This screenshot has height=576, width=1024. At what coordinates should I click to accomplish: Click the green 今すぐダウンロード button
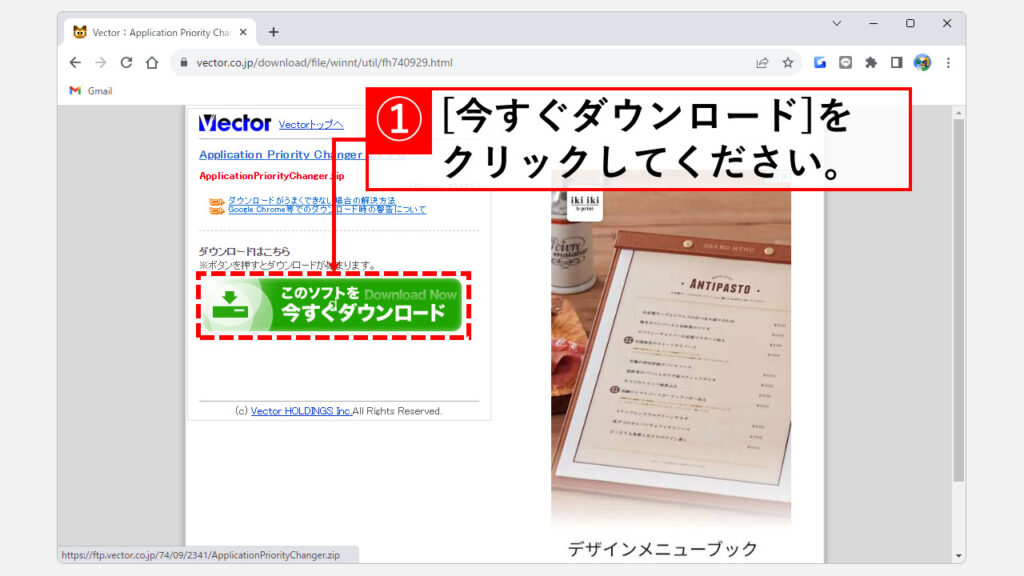tap(332, 305)
